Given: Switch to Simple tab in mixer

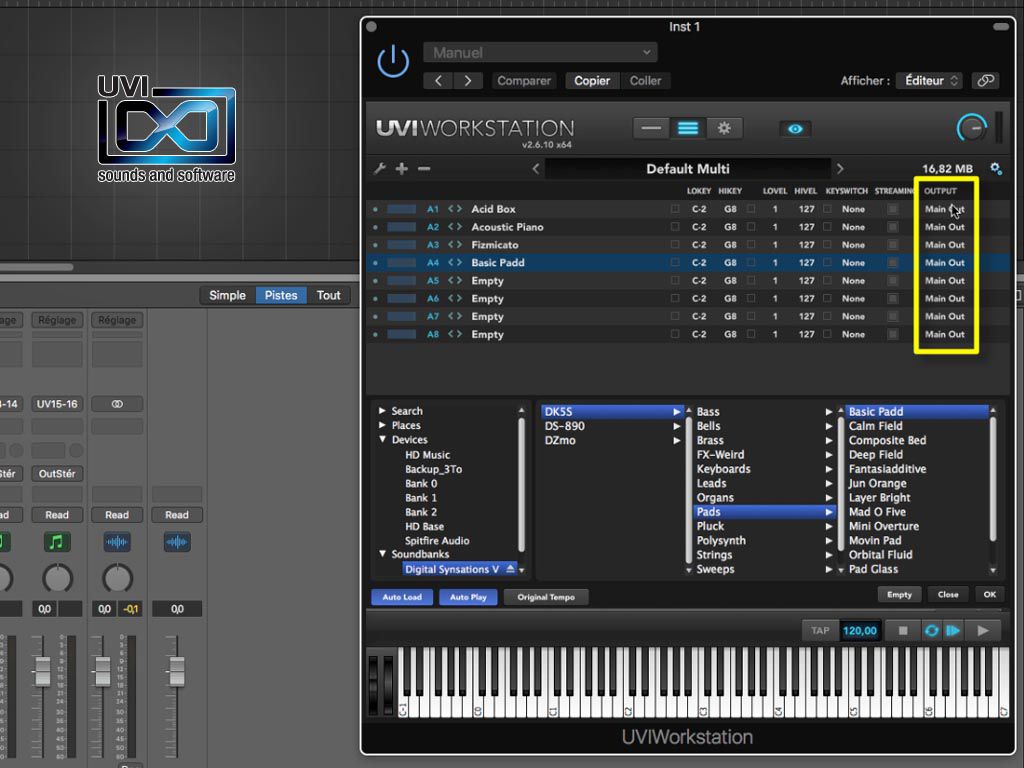Looking at the screenshot, I should pyautogui.click(x=227, y=295).
